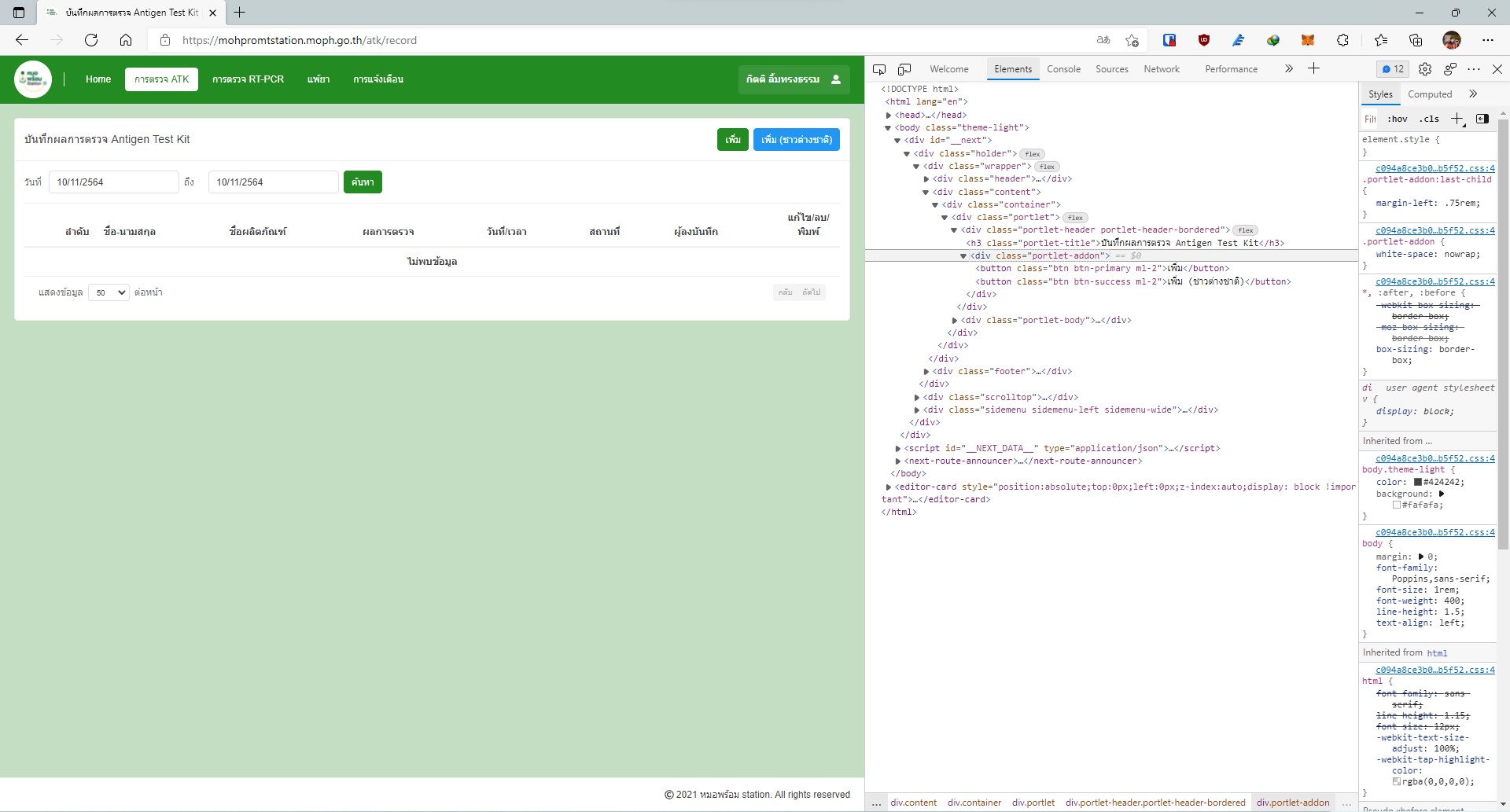
Task: Open the tab actions menu
Action: (x=19, y=13)
